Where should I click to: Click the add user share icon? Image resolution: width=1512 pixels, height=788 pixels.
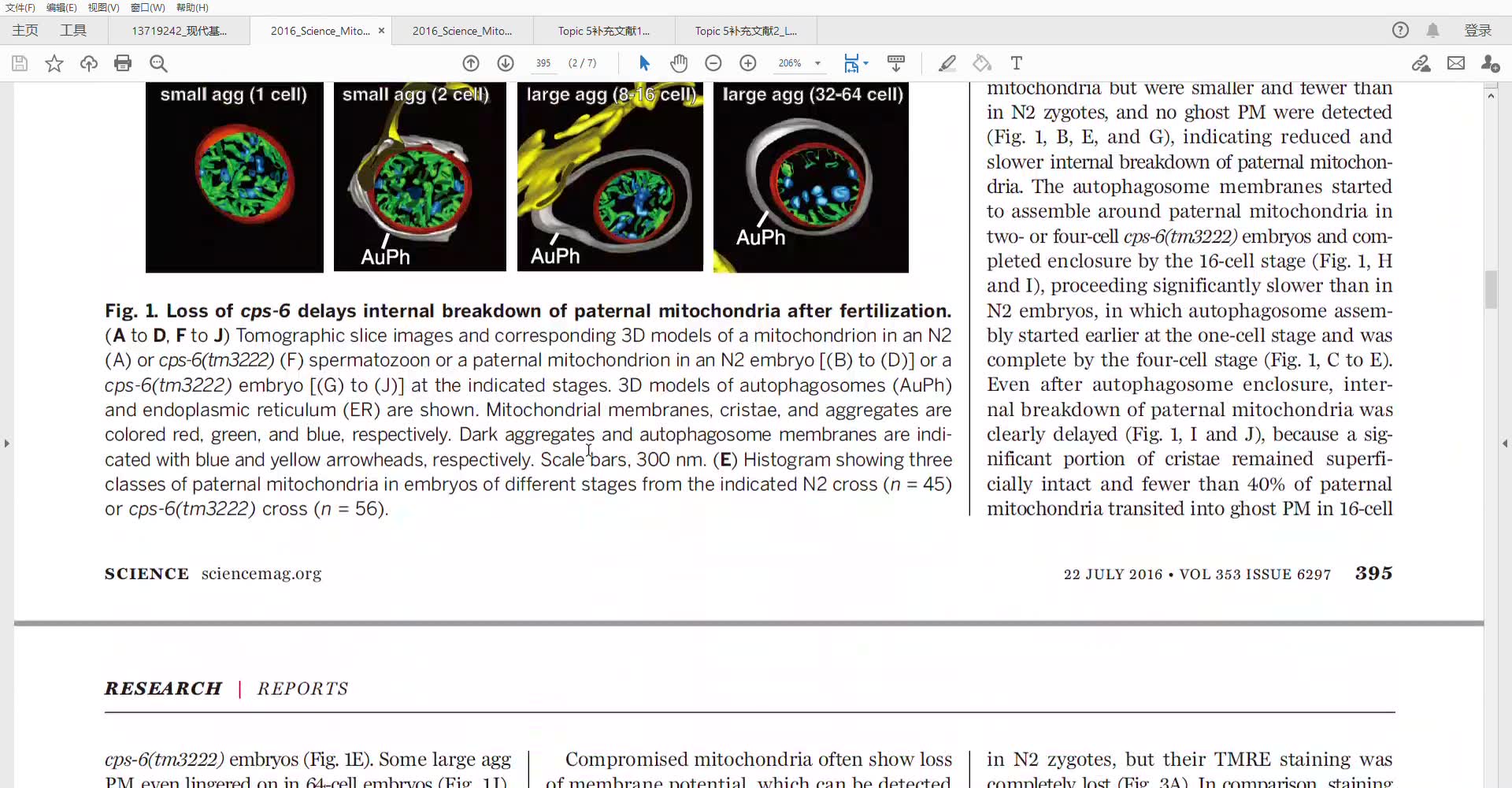tap(1490, 63)
